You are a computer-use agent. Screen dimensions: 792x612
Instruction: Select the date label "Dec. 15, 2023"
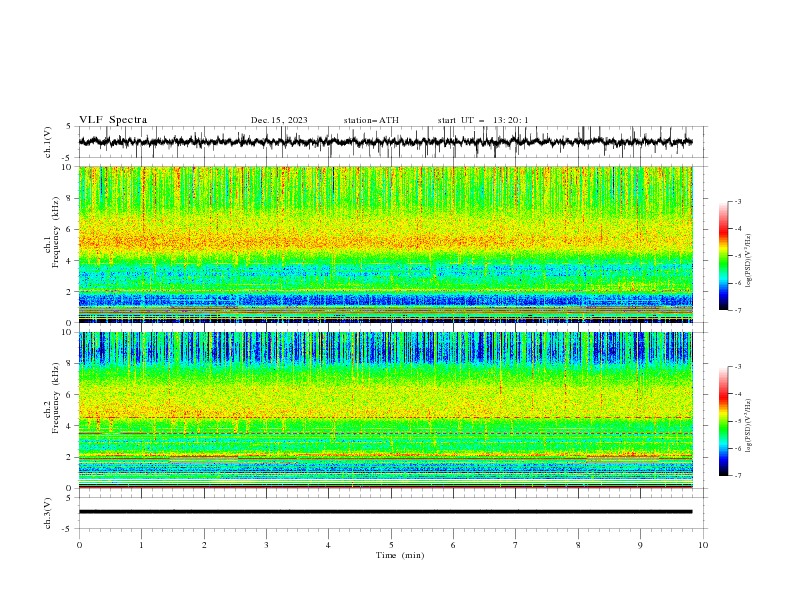click(279, 120)
